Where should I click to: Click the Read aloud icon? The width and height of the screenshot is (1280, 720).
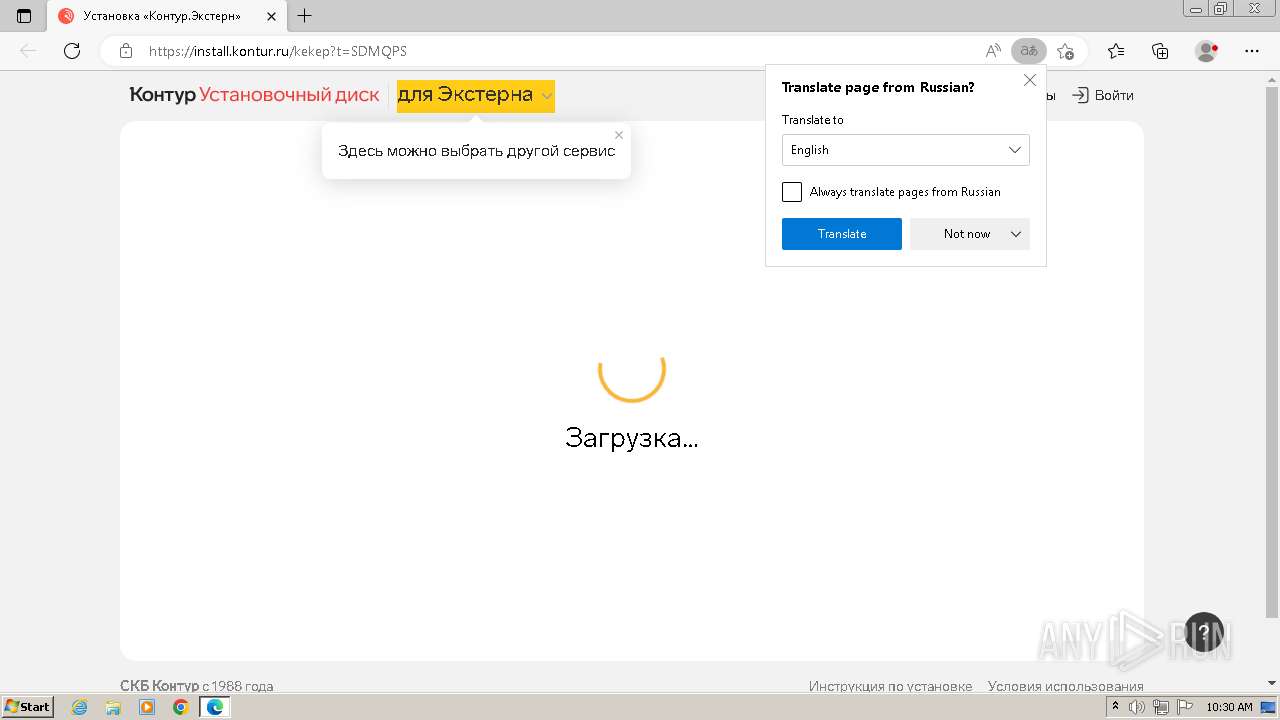[993, 51]
